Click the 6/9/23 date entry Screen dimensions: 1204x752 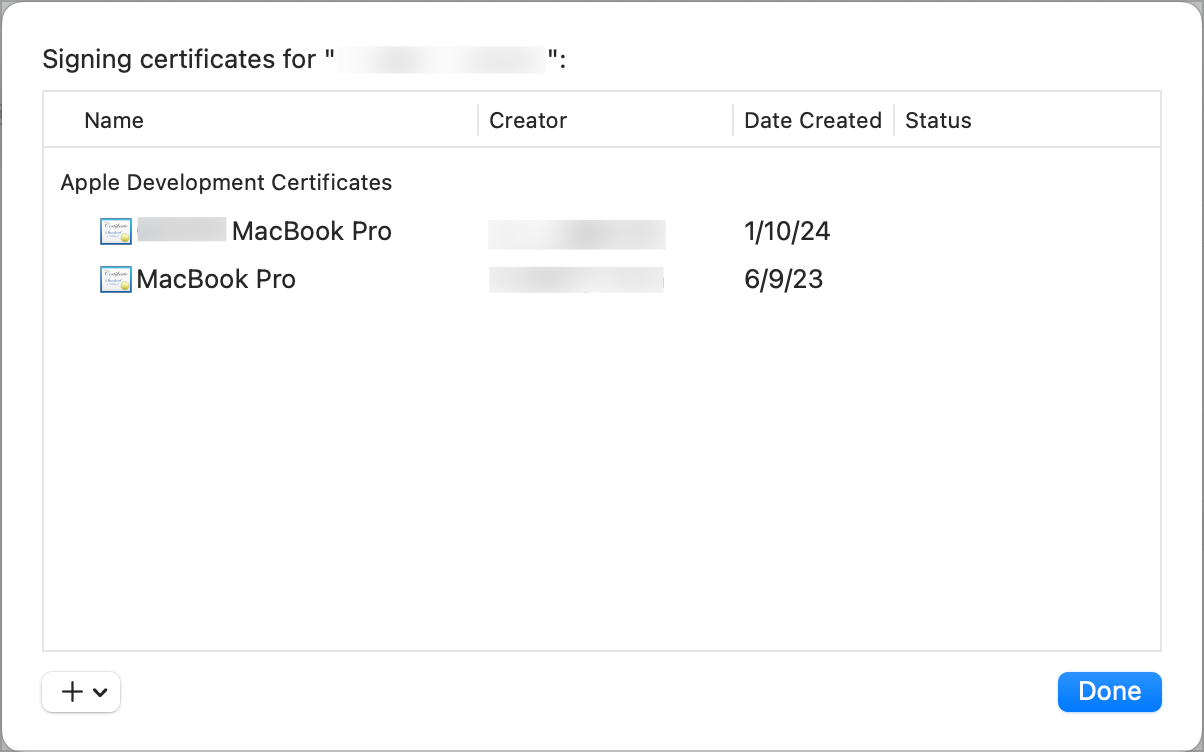(783, 279)
